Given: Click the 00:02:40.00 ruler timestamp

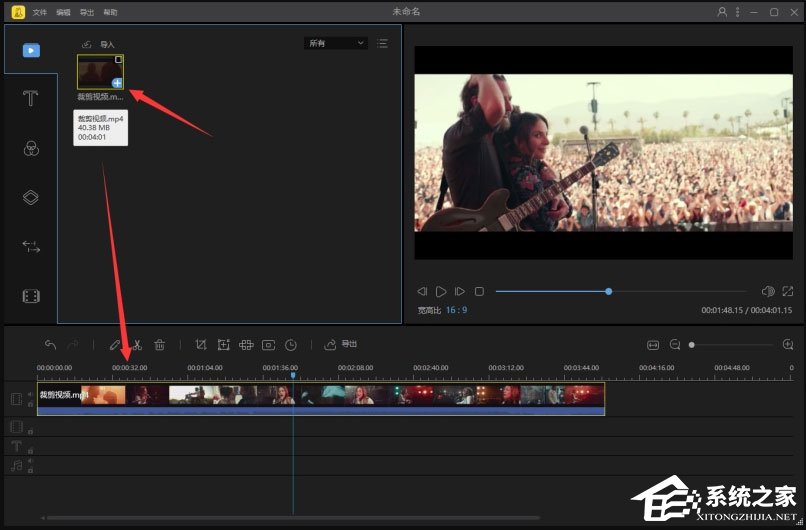Looking at the screenshot, I should (431, 368).
